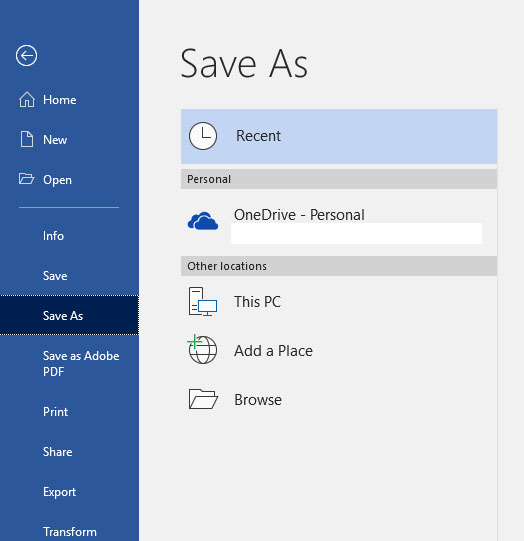The height and width of the screenshot is (541, 524).
Task: Click the Recent clock icon
Action: (203, 136)
